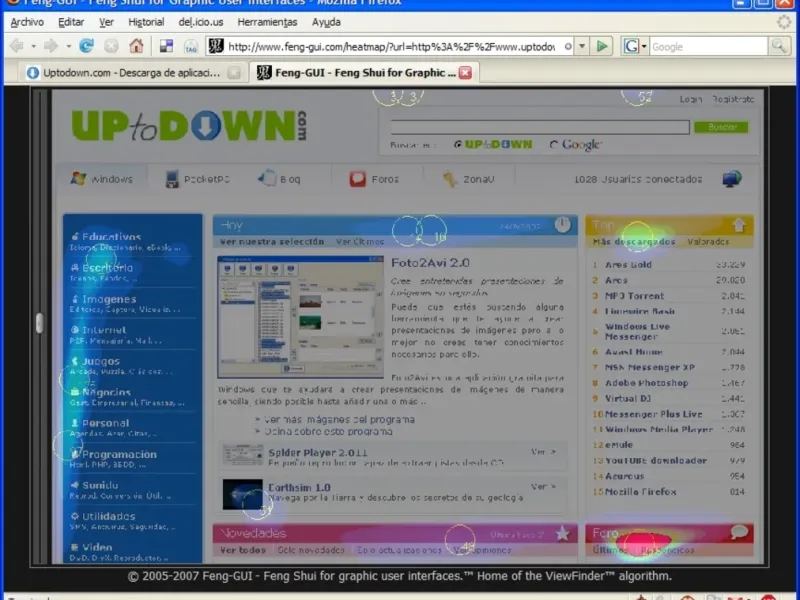Open the Back button history dropdown arrow
800x600 pixels.
tap(33, 46)
